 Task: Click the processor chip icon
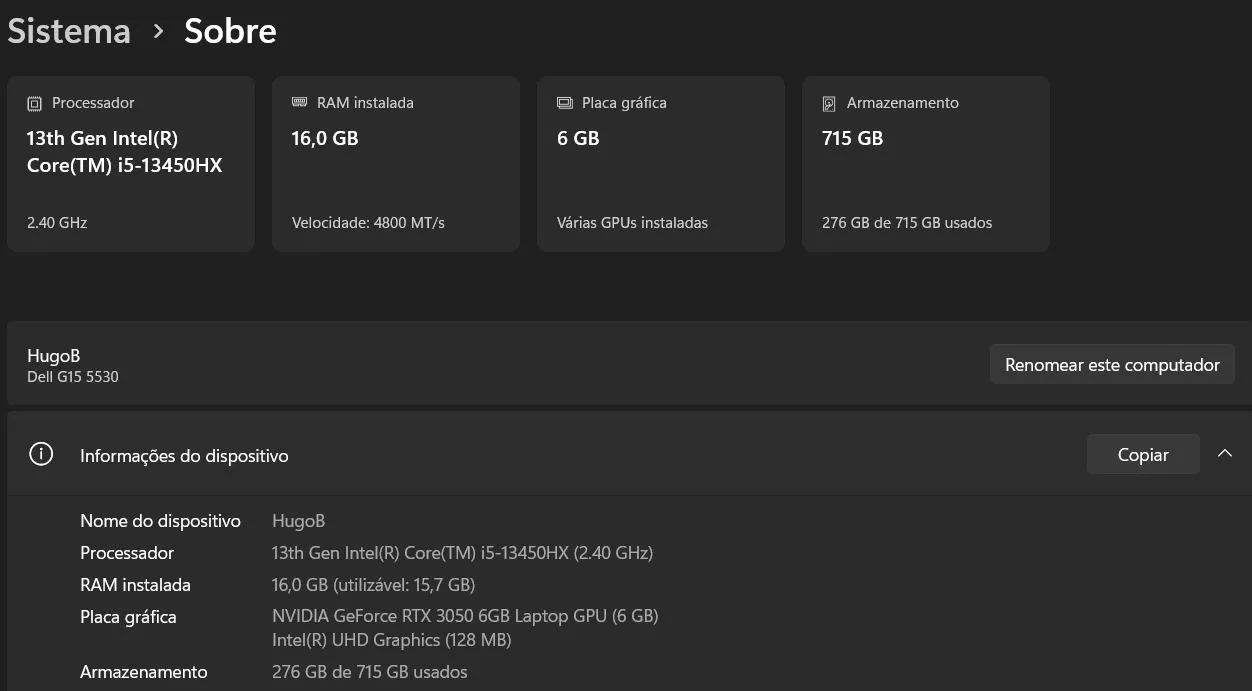[35, 103]
